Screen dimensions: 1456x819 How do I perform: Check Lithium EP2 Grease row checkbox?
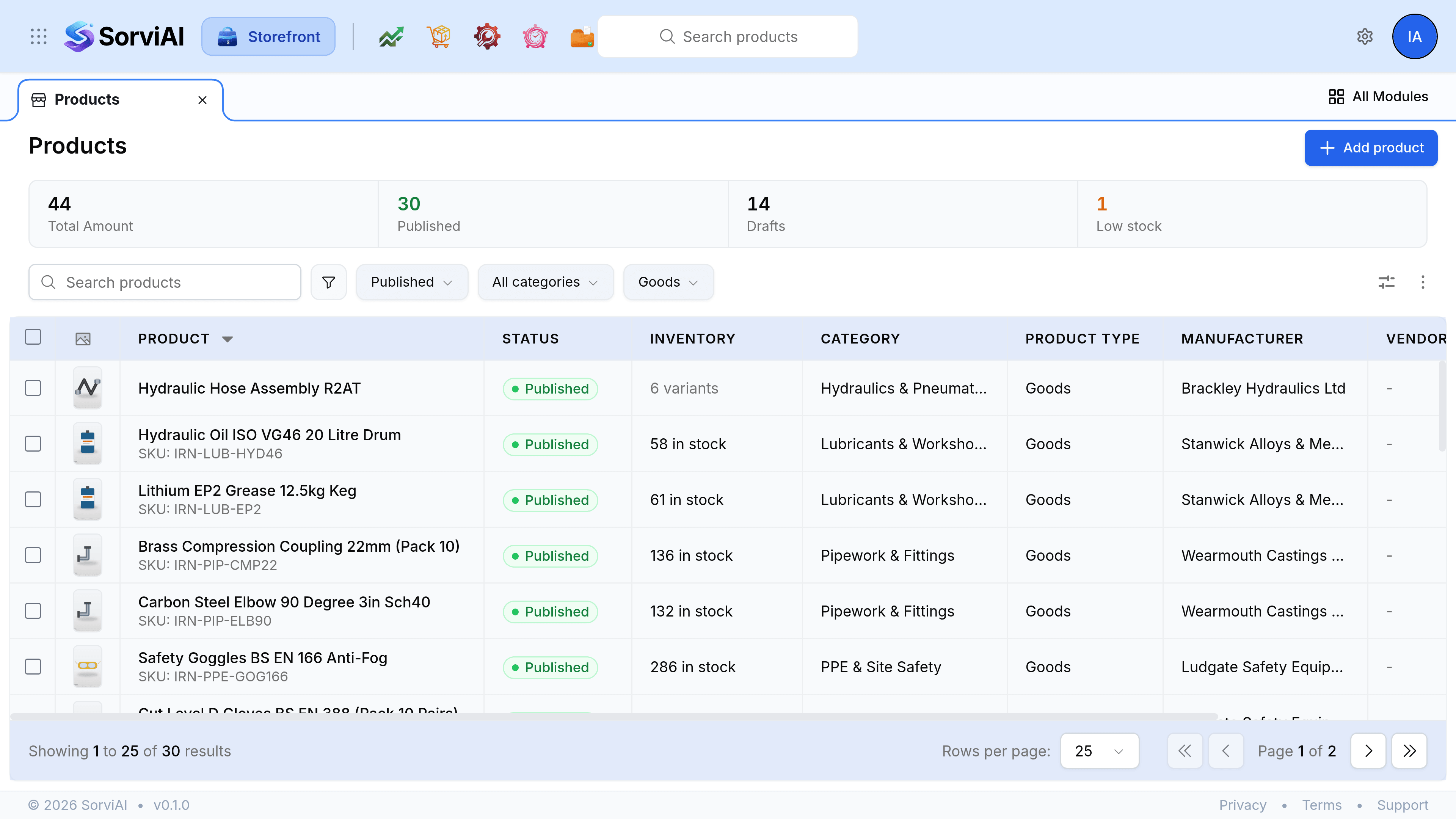pyautogui.click(x=33, y=500)
